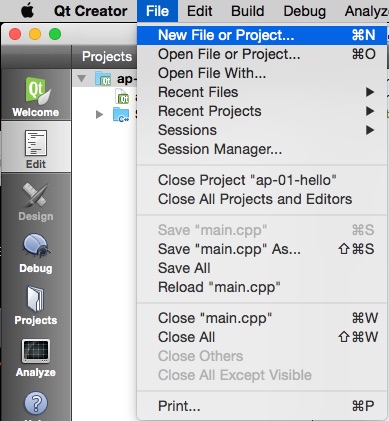Screen dimensions: 389x421
Task: Select the .pro project file in tree
Action: coord(122,97)
